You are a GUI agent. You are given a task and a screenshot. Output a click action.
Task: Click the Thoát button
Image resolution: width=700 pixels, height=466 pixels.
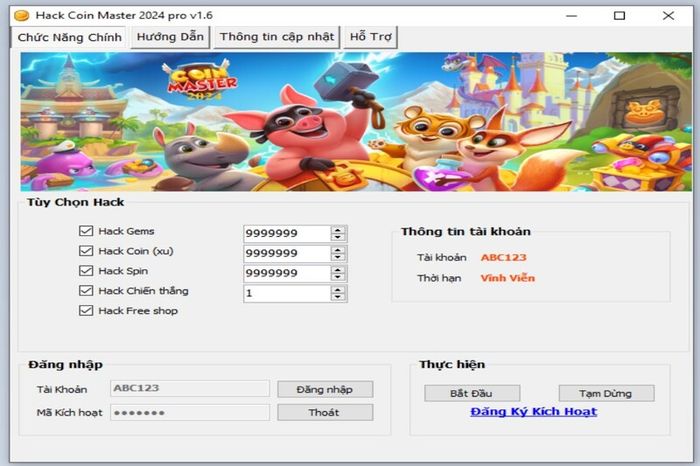[x=325, y=412]
